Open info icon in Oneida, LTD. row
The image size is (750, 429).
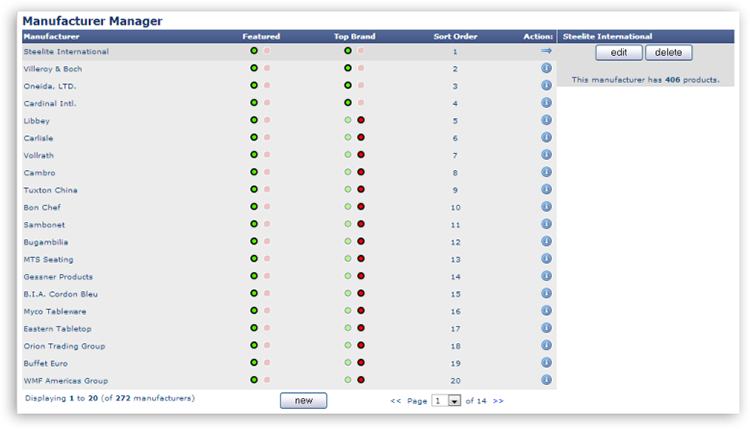[546, 85]
